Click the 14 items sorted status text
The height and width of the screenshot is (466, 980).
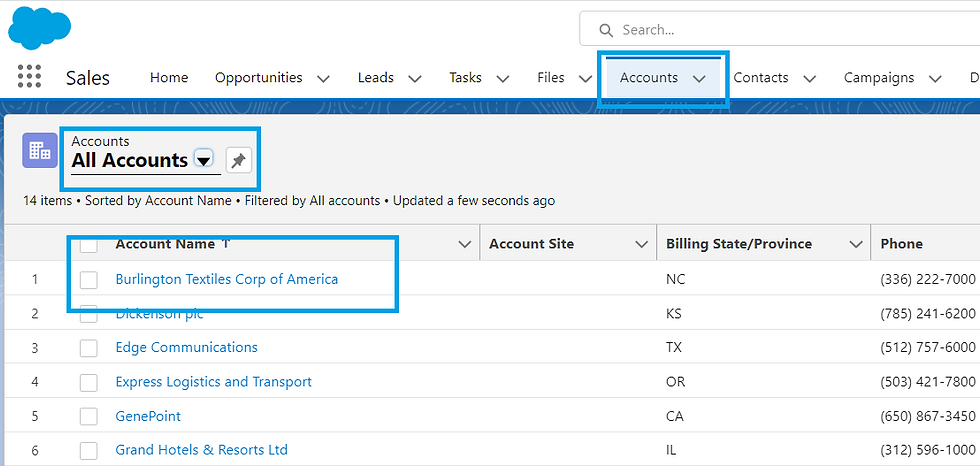[289, 201]
